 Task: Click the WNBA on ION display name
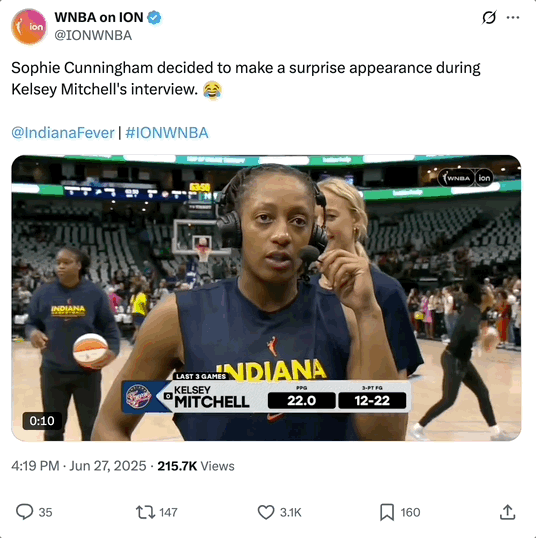99,17
